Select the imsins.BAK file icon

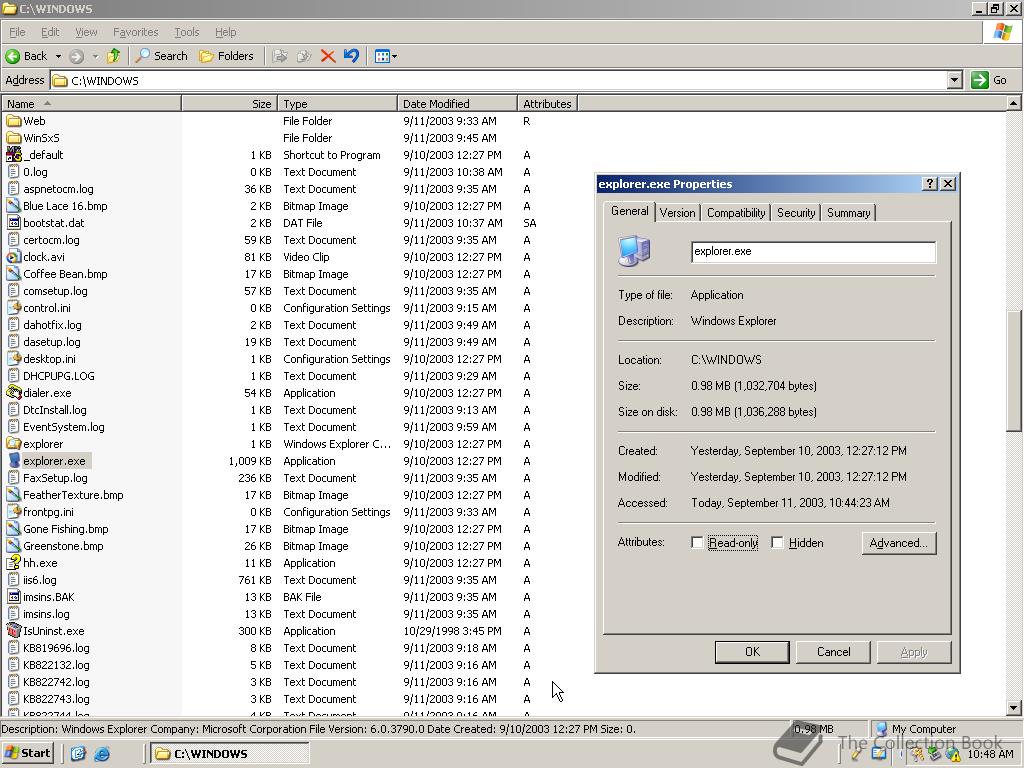pos(13,596)
